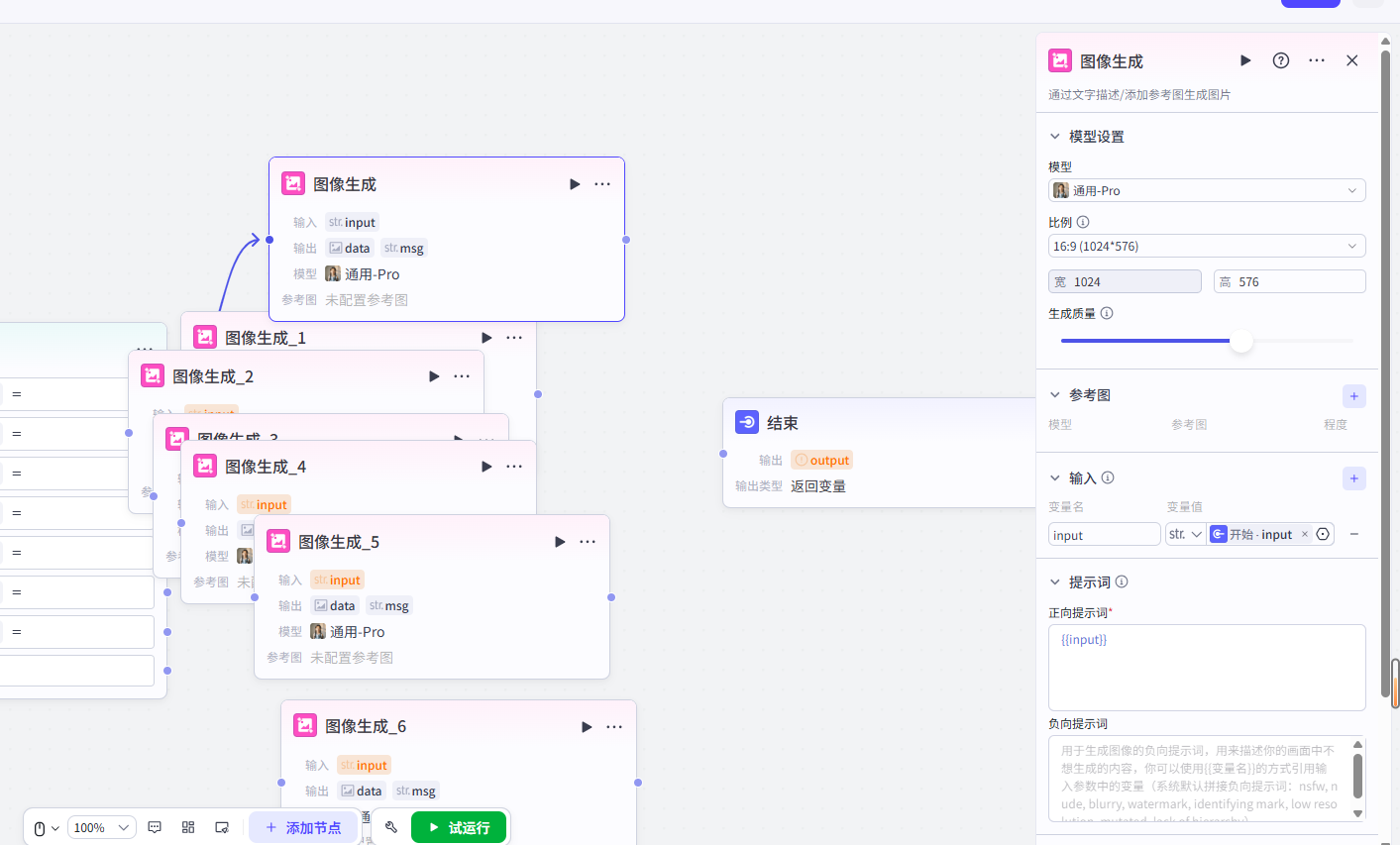The image size is (1400, 845).
Task: Open the 模型 通用-Pro dropdown
Action: coord(1207,190)
